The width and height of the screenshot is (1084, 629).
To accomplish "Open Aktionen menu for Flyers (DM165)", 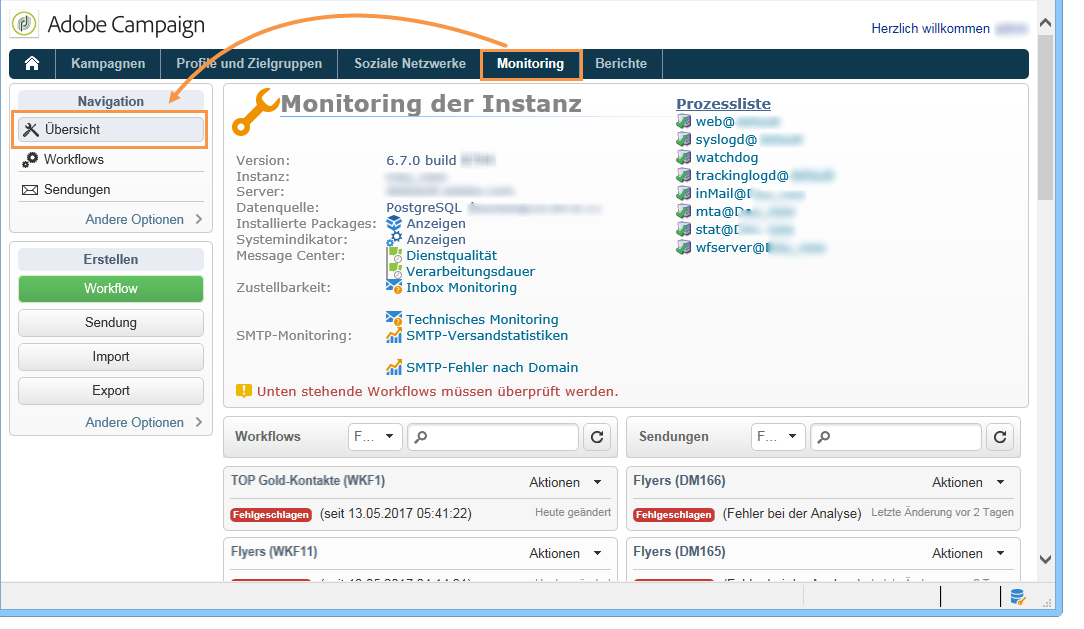I will tap(968, 554).
